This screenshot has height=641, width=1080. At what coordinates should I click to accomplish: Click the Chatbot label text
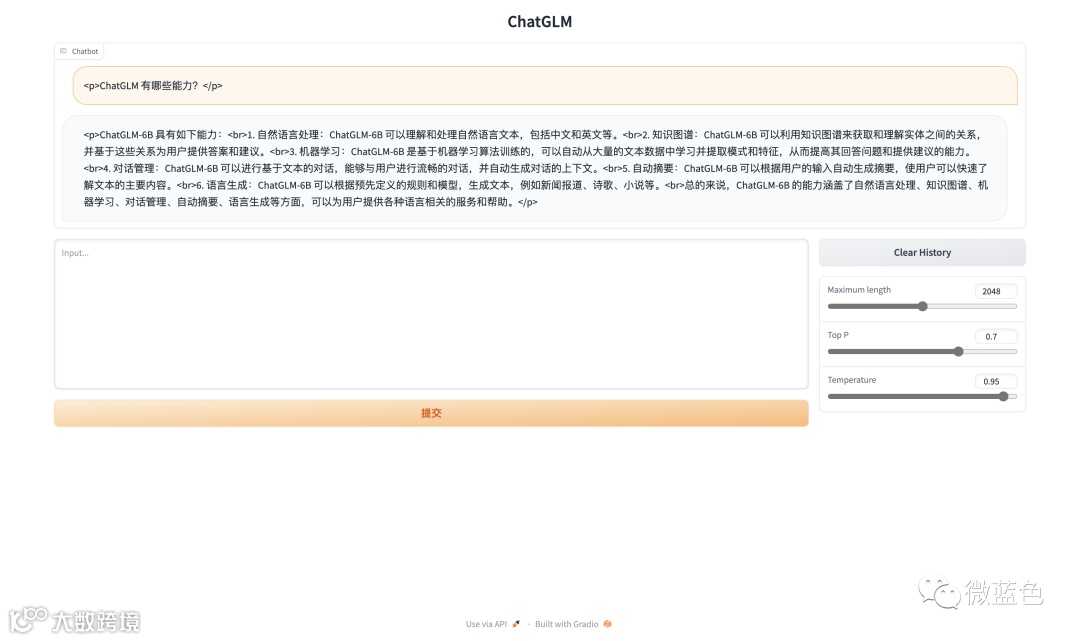(85, 51)
